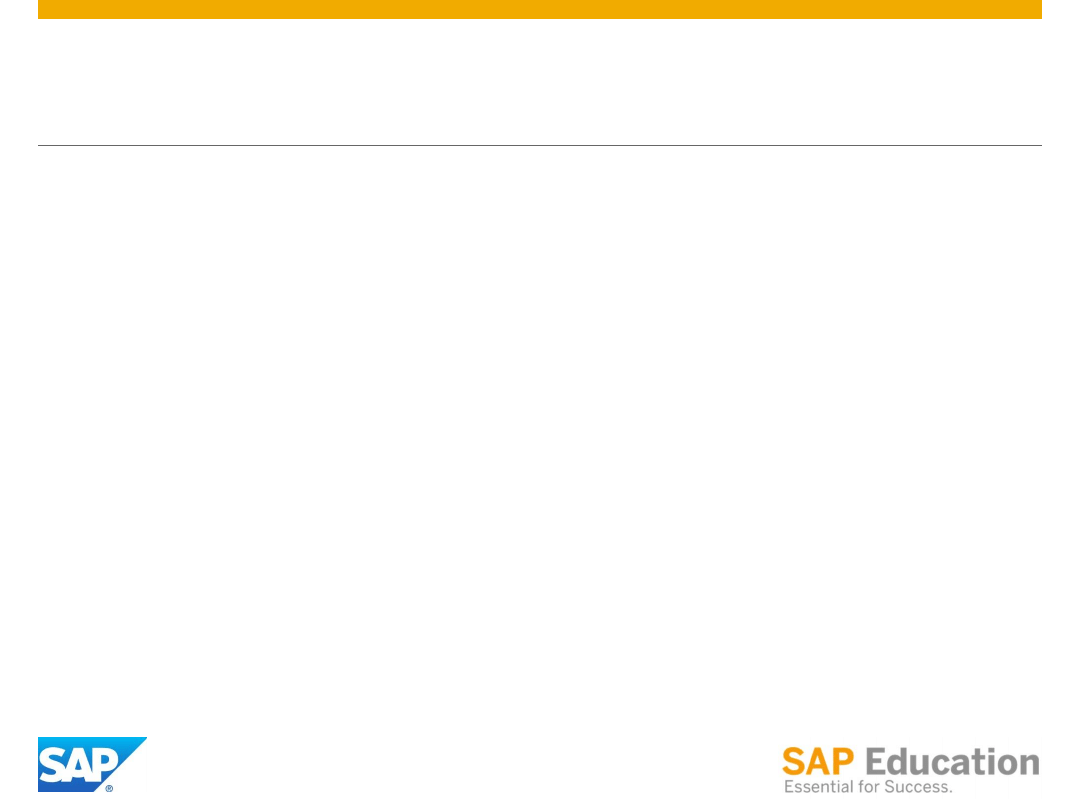Click the letter S in blue SAP logo
This screenshot has height=810, width=1080.
(x=52, y=765)
